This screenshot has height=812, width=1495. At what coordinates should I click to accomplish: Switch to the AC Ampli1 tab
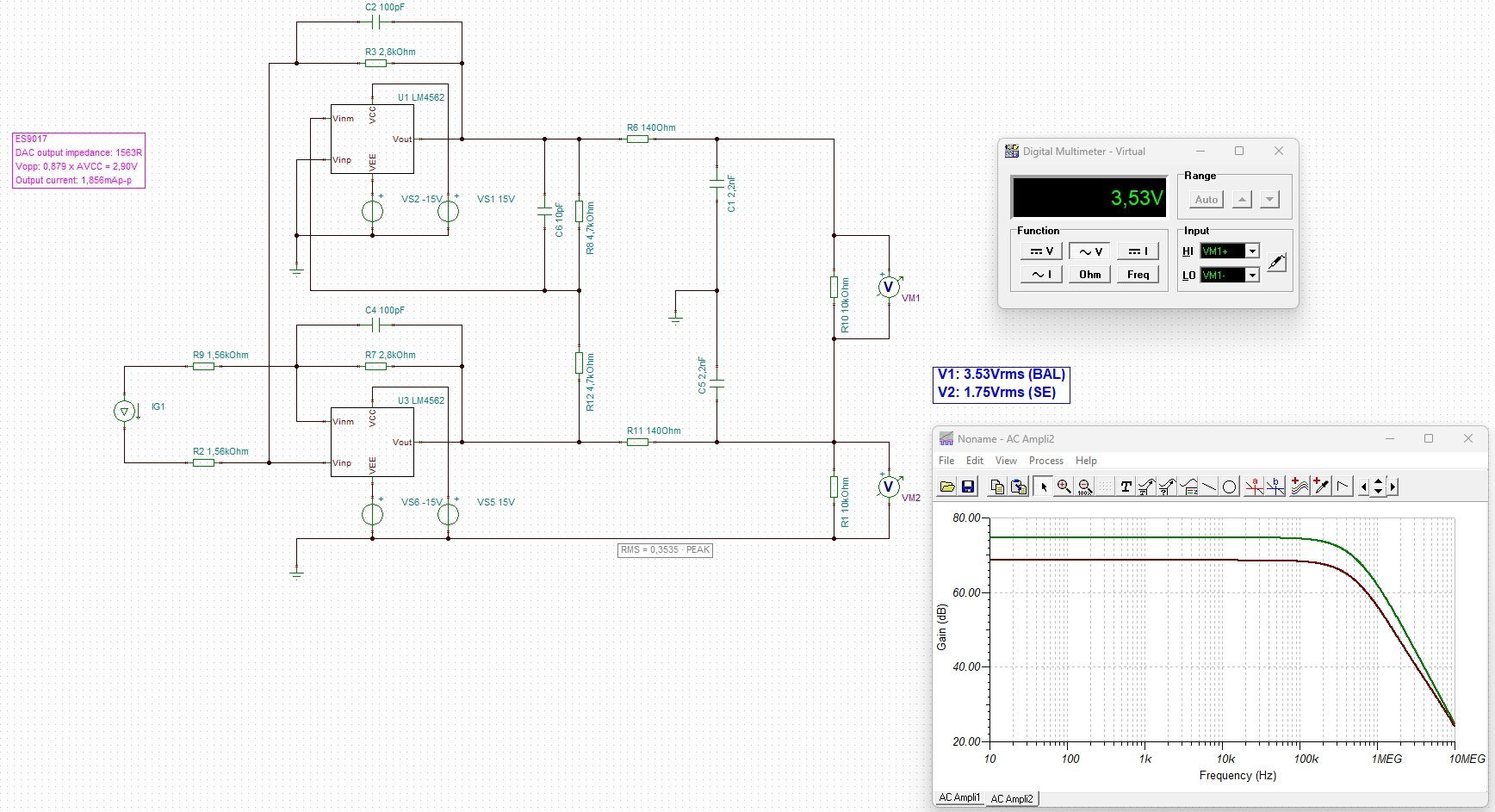point(959,797)
